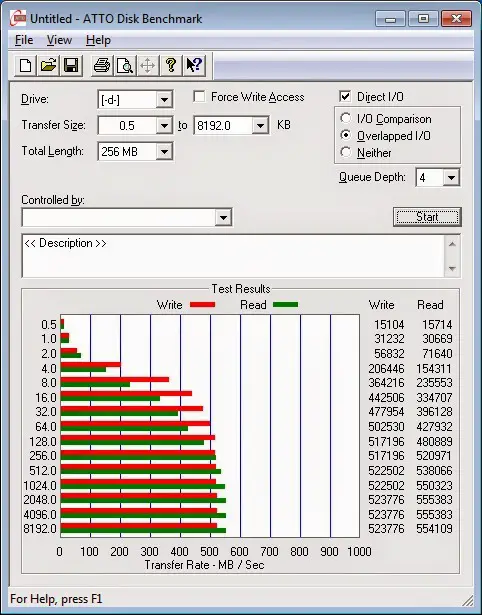Expand the Drive dropdown showing [-d-]
Screen dimensions: 482x615
tap(164, 100)
